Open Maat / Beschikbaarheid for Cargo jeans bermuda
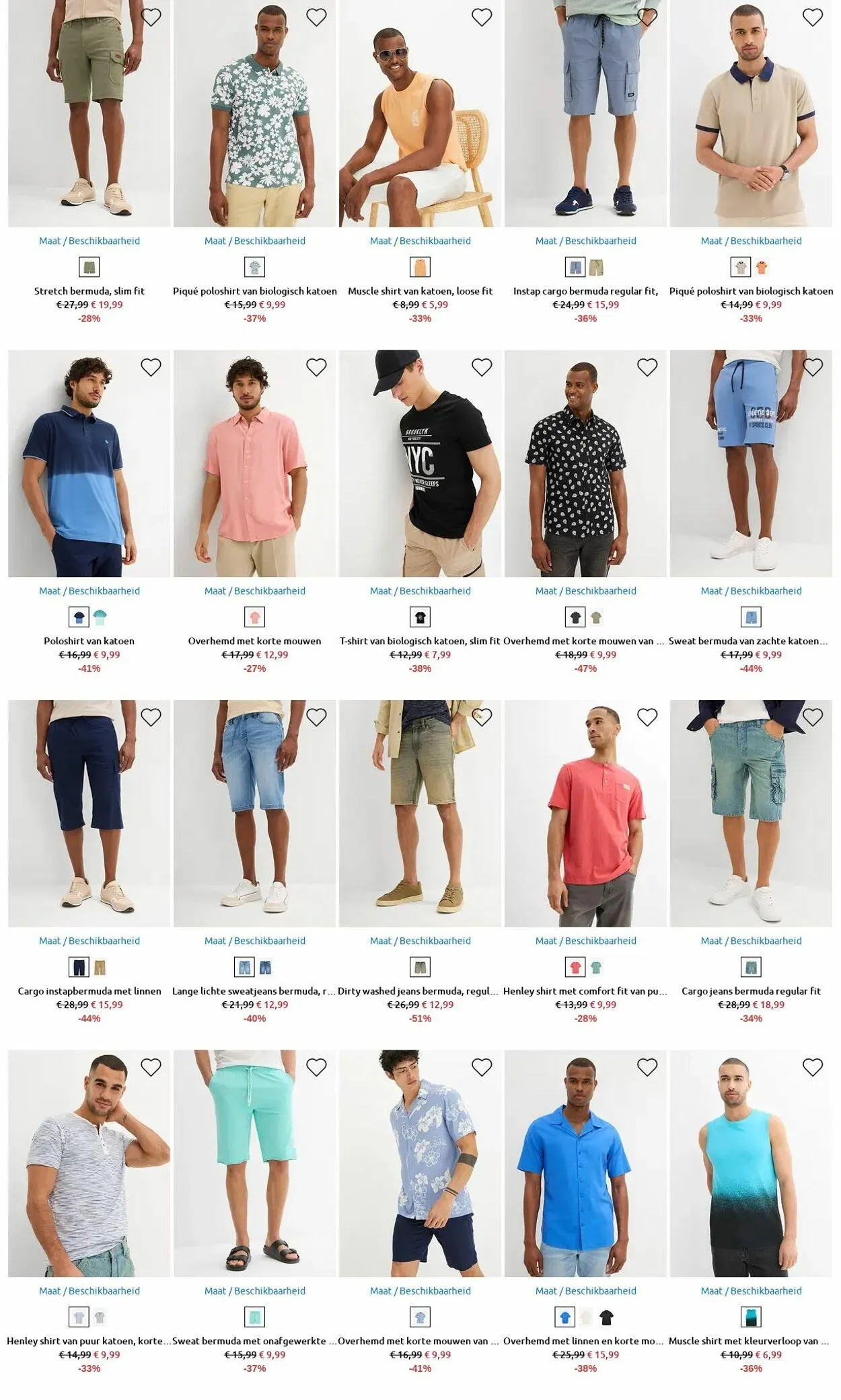 tap(752, 941)
